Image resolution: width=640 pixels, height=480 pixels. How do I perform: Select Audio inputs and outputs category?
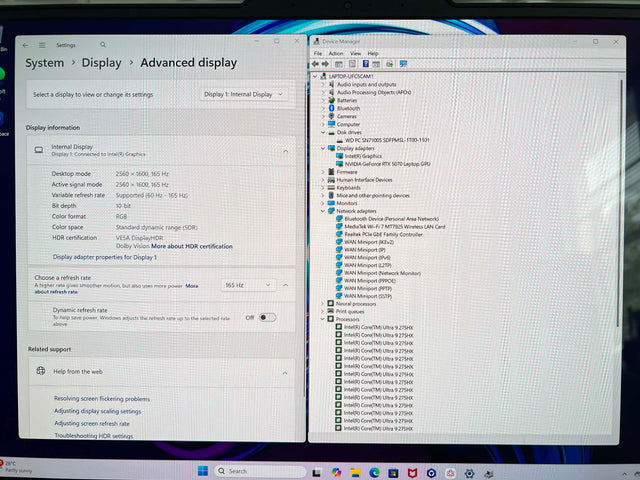(367, 84)
